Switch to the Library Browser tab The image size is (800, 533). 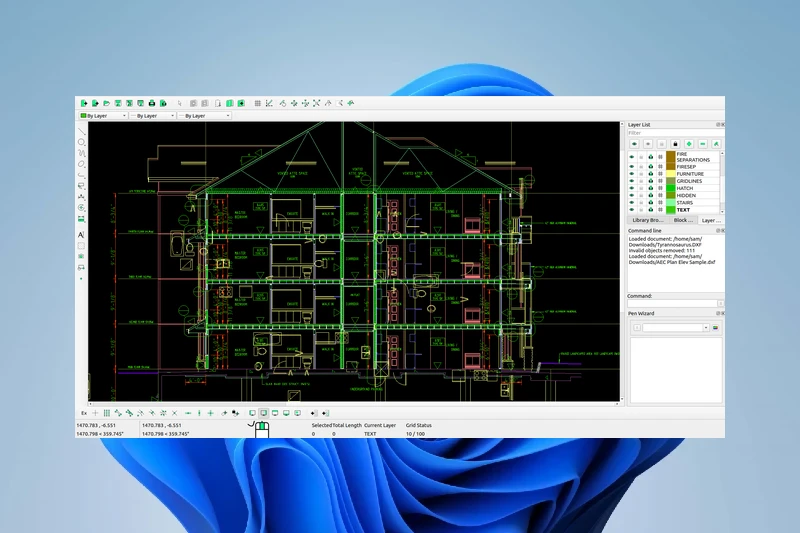[x=647, y=219]
